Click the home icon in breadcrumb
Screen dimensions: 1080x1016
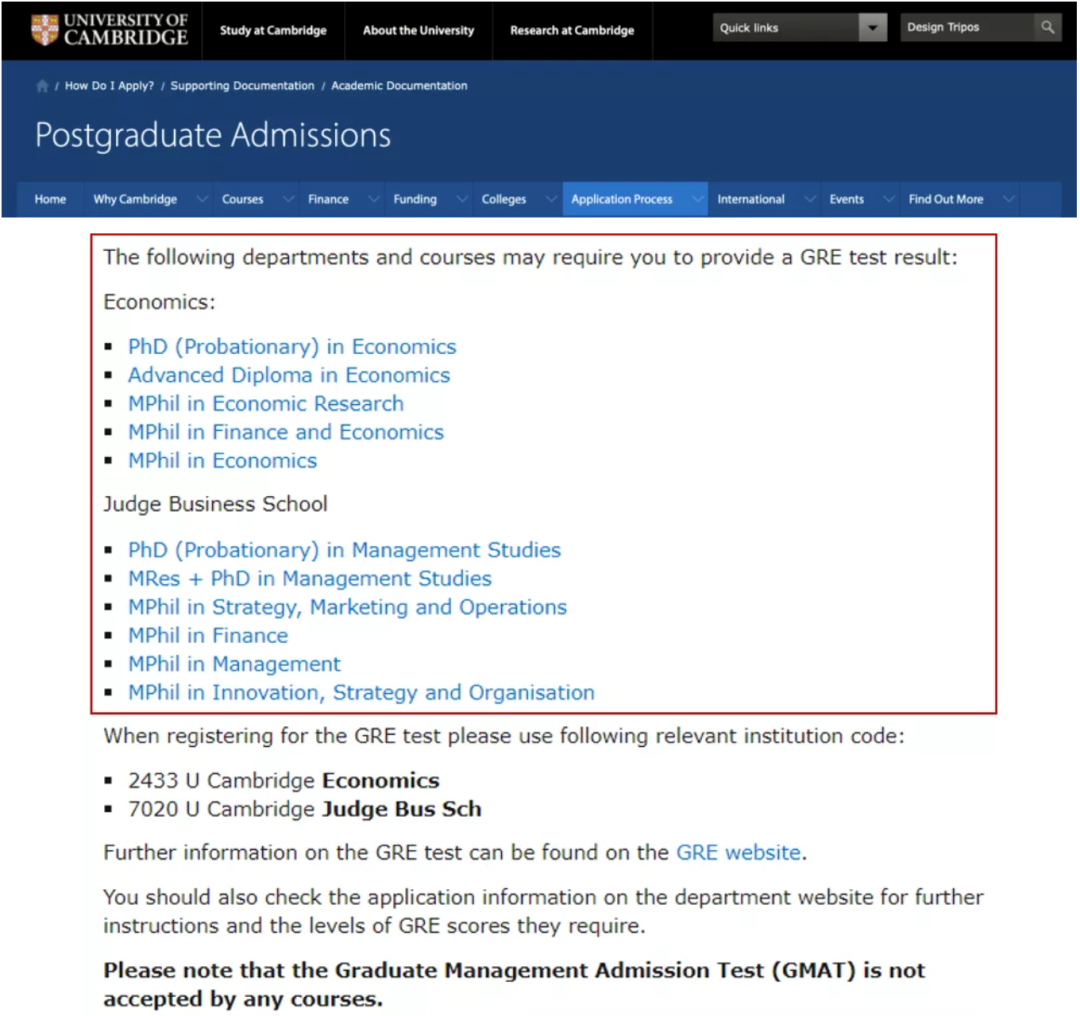point(42,86)
